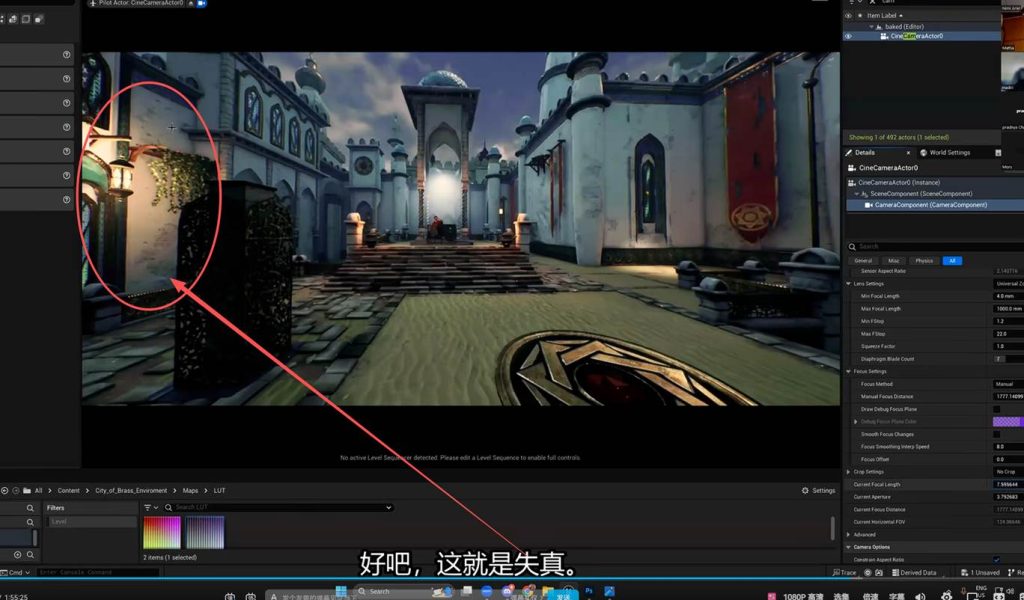Open Content Browser Settings
This screenshot has width=1024, height=600.
pos(818,491)
